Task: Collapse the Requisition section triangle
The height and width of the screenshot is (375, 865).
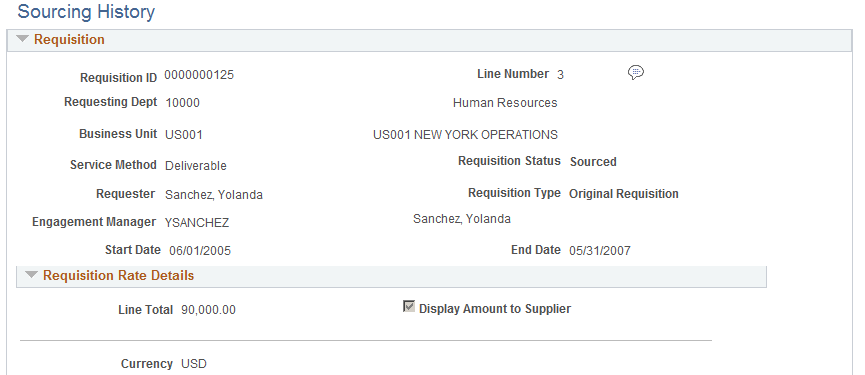Action: pos(23,39)
